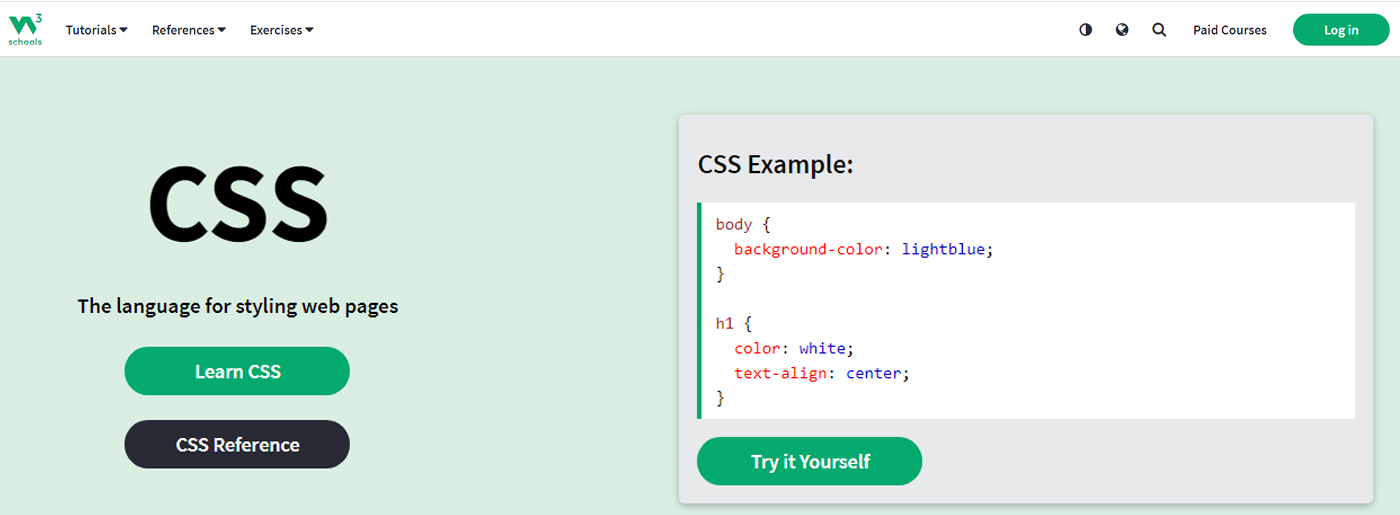Click the 'CSS Example:' heading
The image size is (1400, 515).
775,164
